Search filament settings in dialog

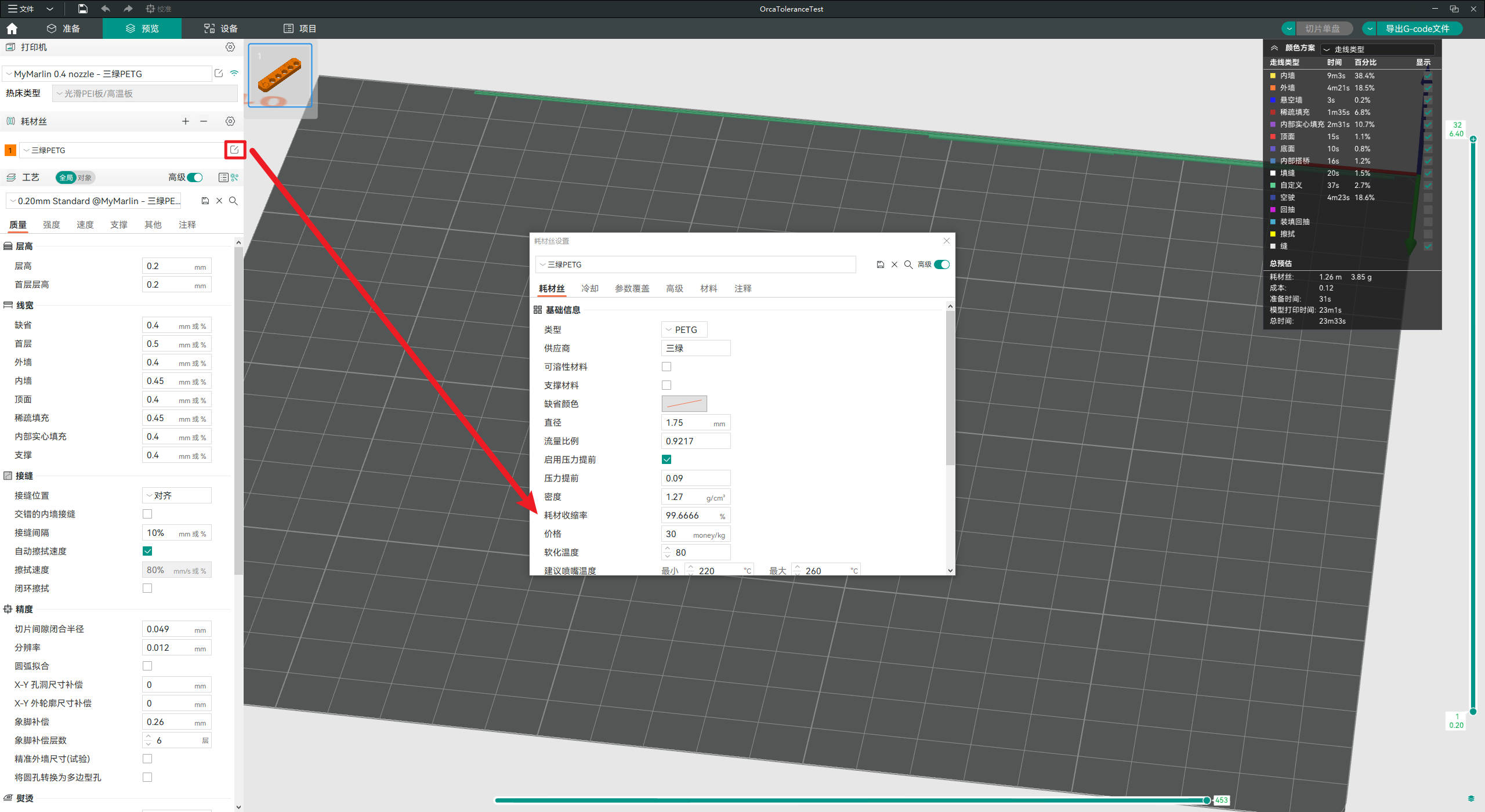pyautogui.click(x=908, y=264)
